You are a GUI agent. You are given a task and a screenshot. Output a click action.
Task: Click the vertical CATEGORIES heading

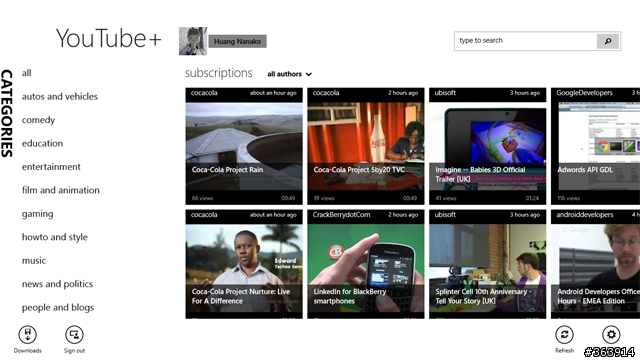(x=7, y=113)
